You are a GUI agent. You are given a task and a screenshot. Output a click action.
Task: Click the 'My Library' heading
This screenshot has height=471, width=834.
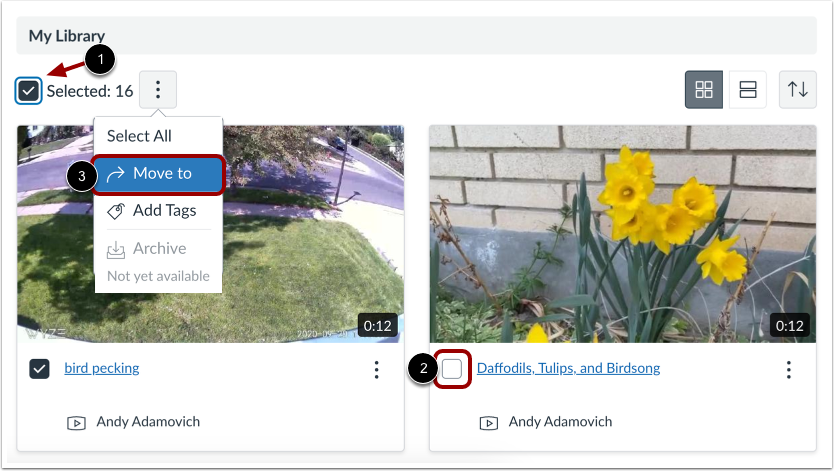click(x=66, y=36)
